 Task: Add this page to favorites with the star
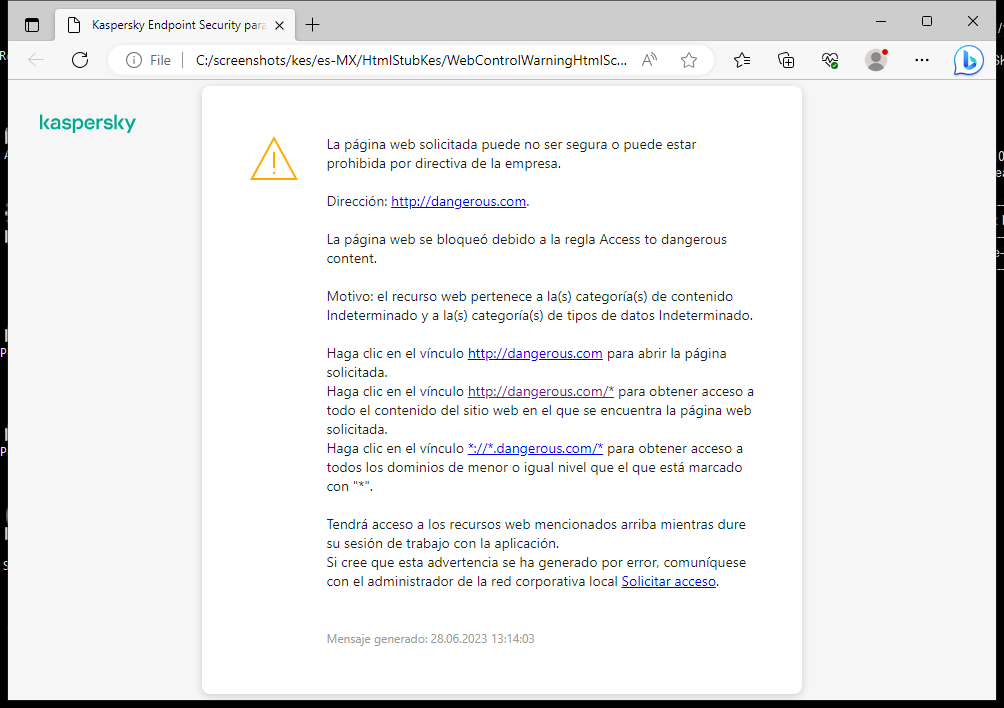[x=688, y=60]
